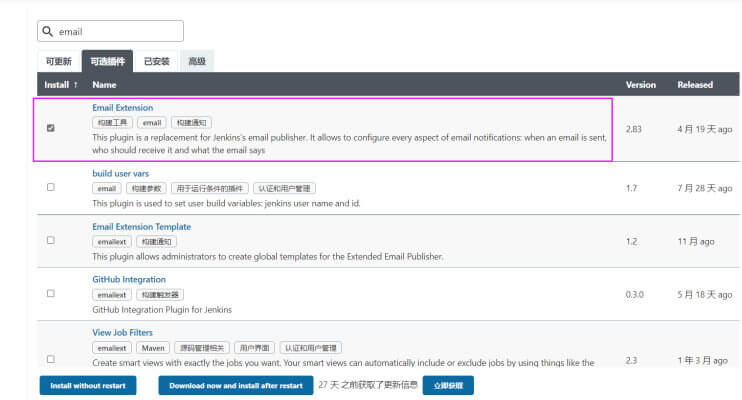
Task: Switch to the 可更新 tab
Action: pyautogui.click(x=59, y=61)
